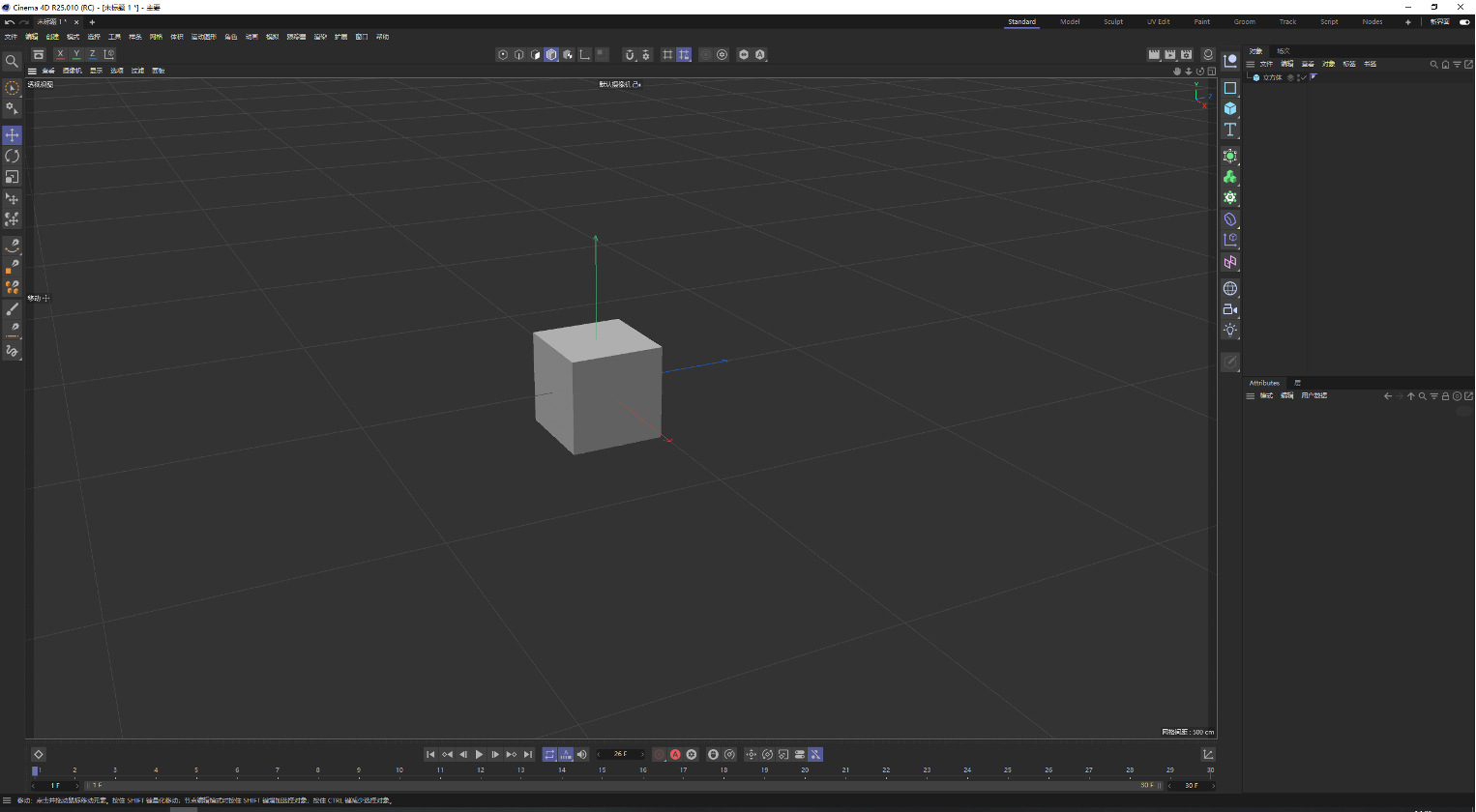Open the render settings clapperboard icon

[x=1186, y=55]
